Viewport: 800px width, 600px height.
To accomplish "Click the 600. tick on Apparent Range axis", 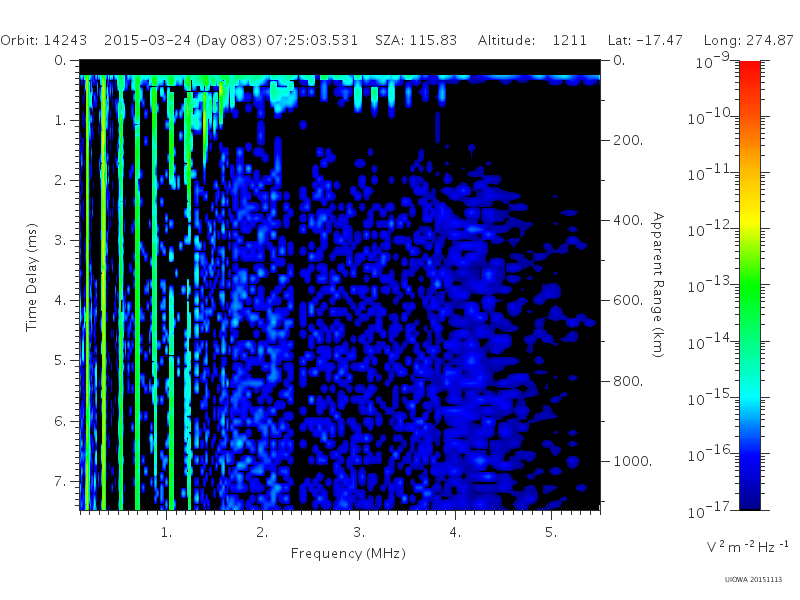I will point(628,301).
